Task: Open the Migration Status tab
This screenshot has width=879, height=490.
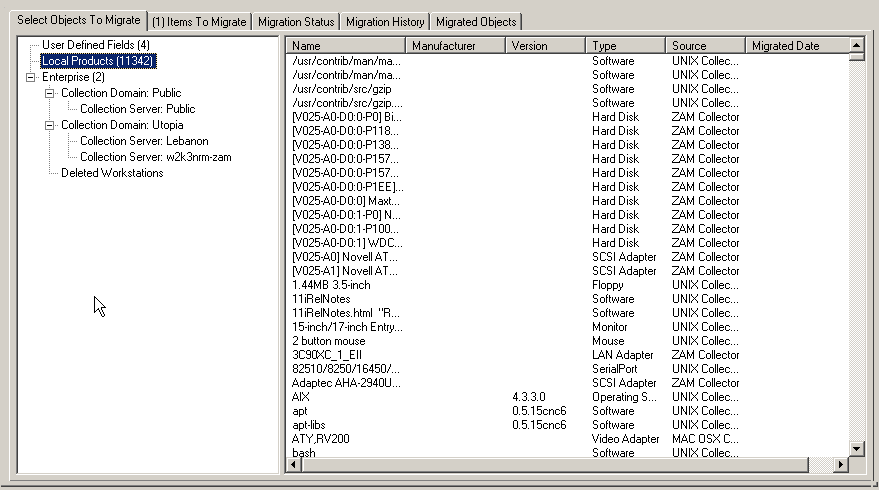Action: 296,22
